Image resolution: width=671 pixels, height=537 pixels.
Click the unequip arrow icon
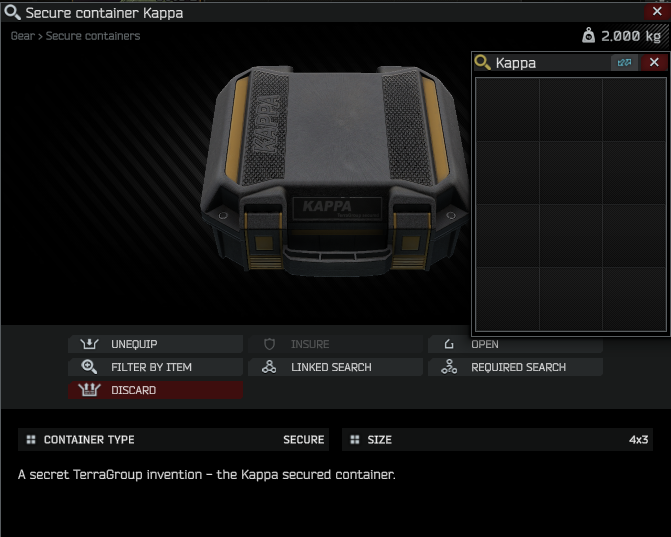[x=89, y=344]
